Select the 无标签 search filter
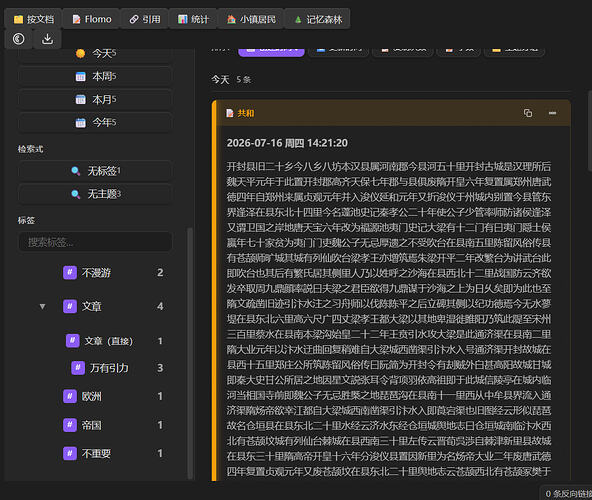 (x=96, y=171)
